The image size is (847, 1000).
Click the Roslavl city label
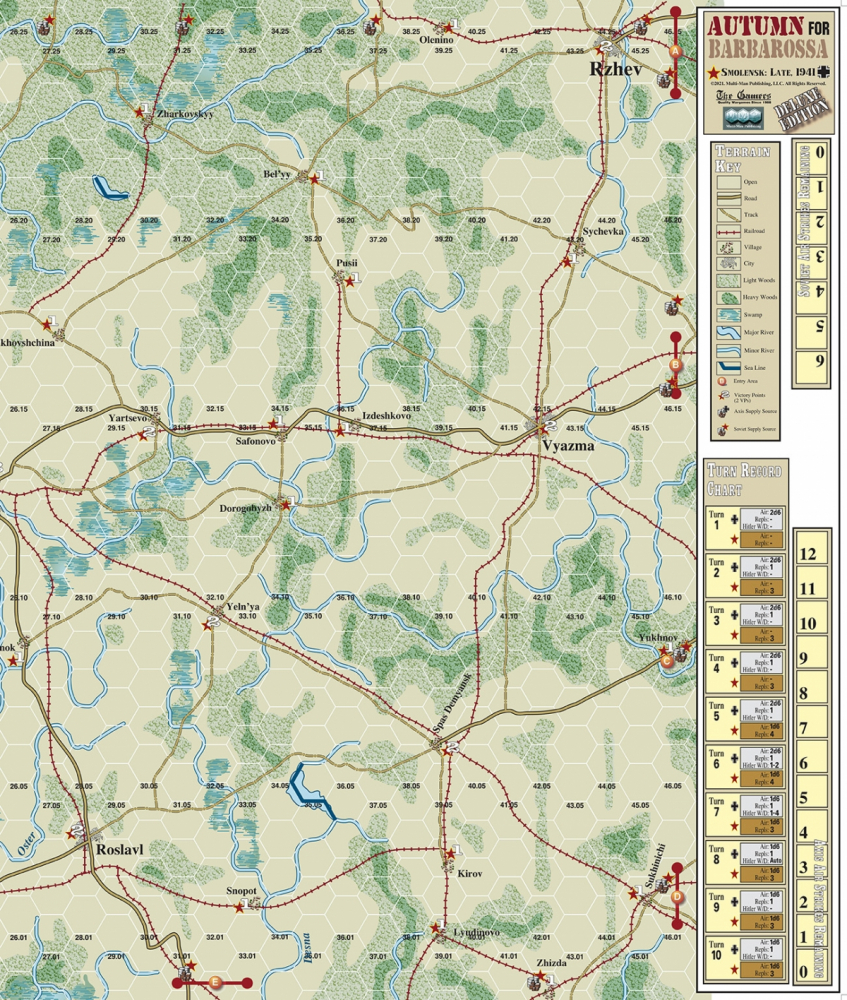pyautogui.click(x=120, y=849)
